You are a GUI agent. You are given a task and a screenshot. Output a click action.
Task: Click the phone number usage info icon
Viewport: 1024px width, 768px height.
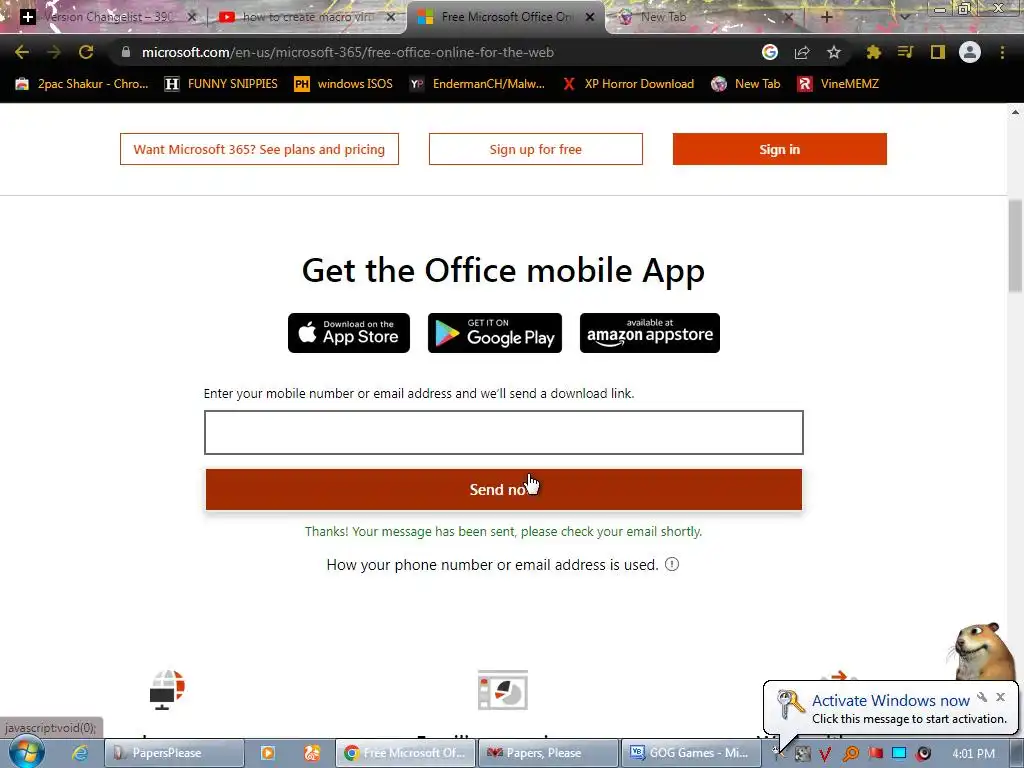[672, 564]
